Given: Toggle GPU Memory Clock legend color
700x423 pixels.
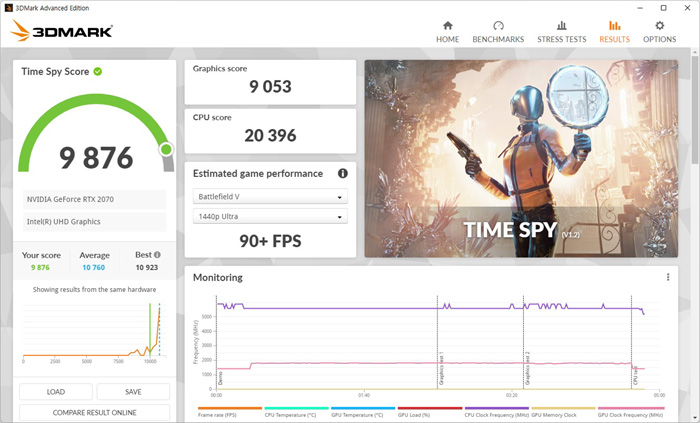Looking at the screenshot, I should [563, 408].
